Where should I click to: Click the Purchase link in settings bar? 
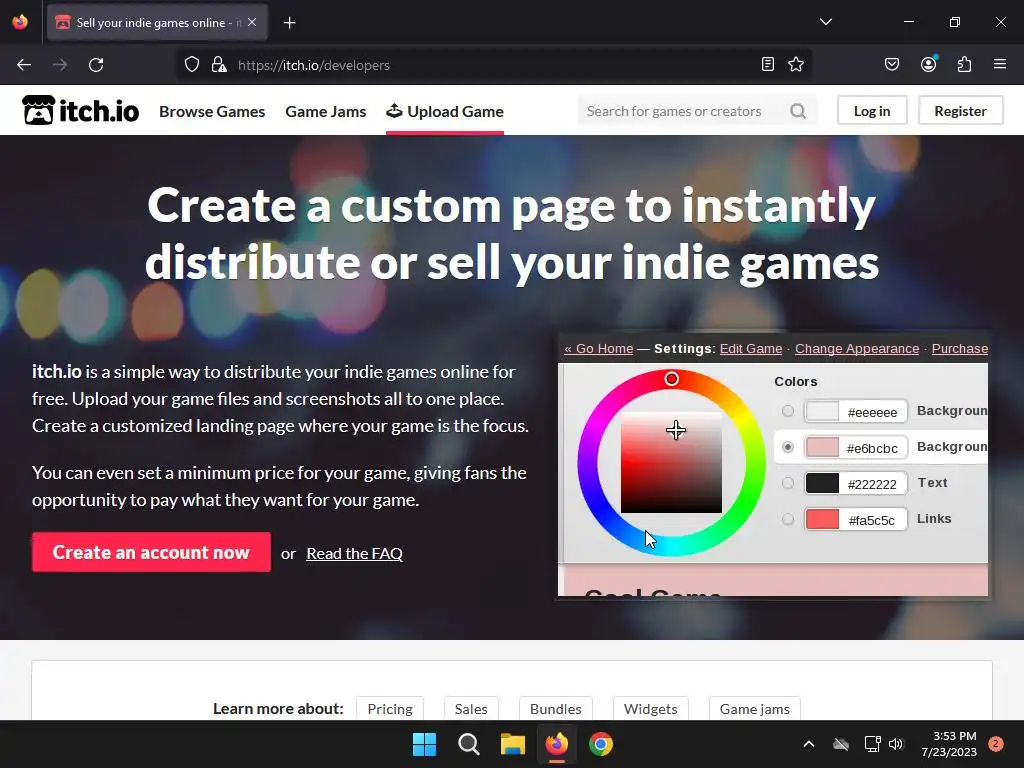(959, 349)
